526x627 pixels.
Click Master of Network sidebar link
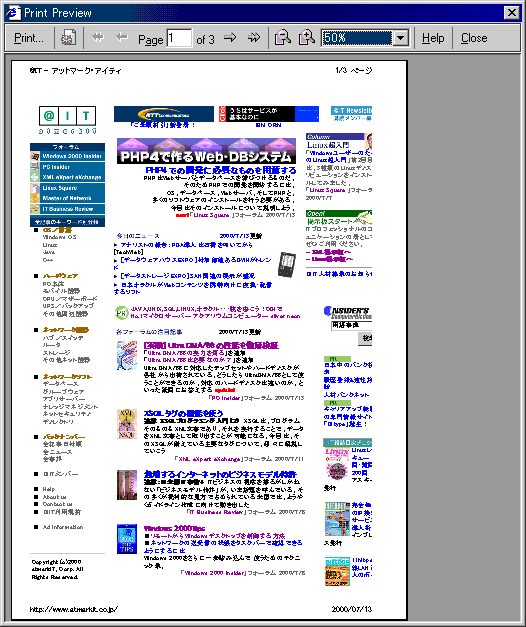[x=67, y=198]
